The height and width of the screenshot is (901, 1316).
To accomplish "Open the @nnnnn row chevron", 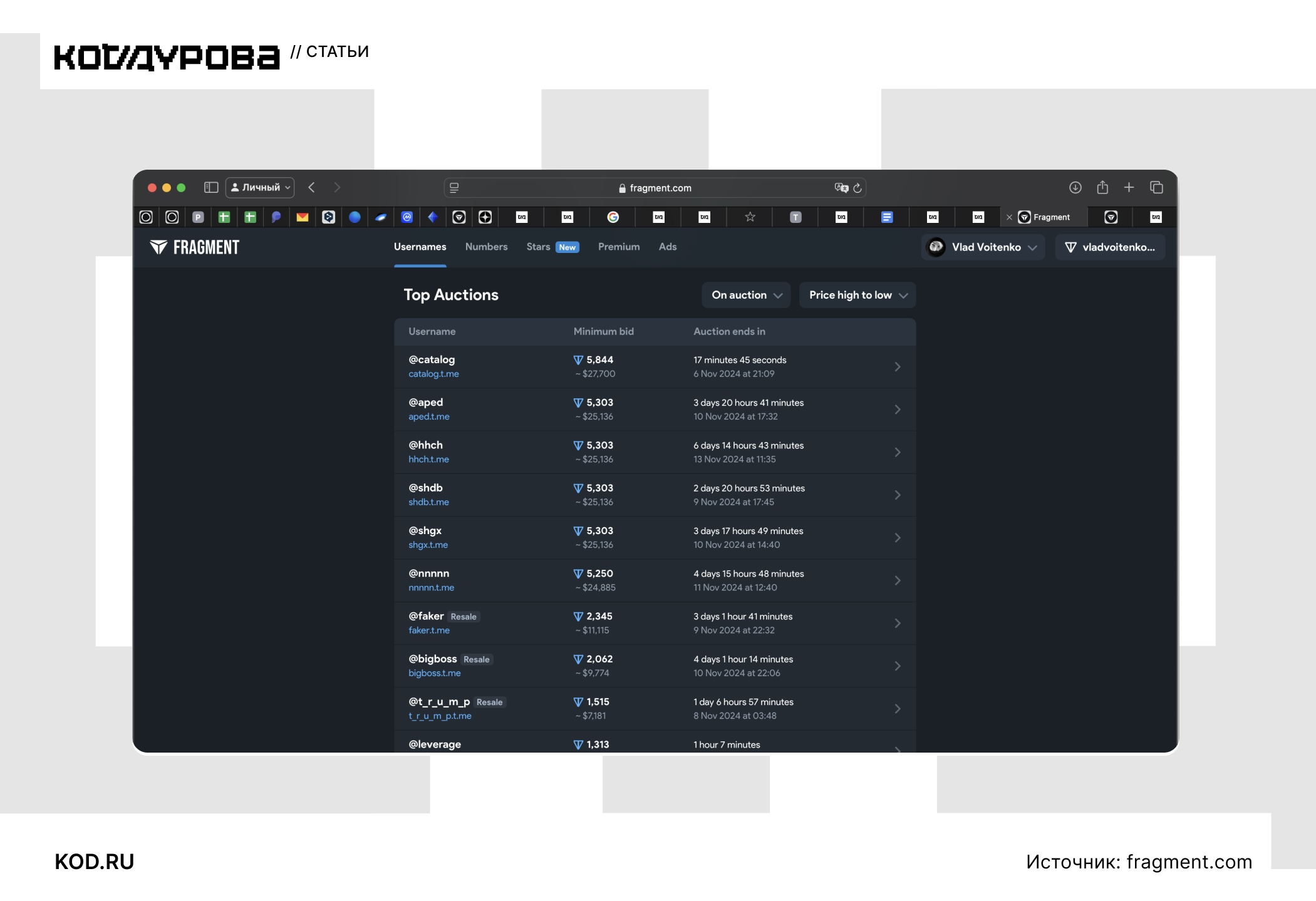I will 898,580.
